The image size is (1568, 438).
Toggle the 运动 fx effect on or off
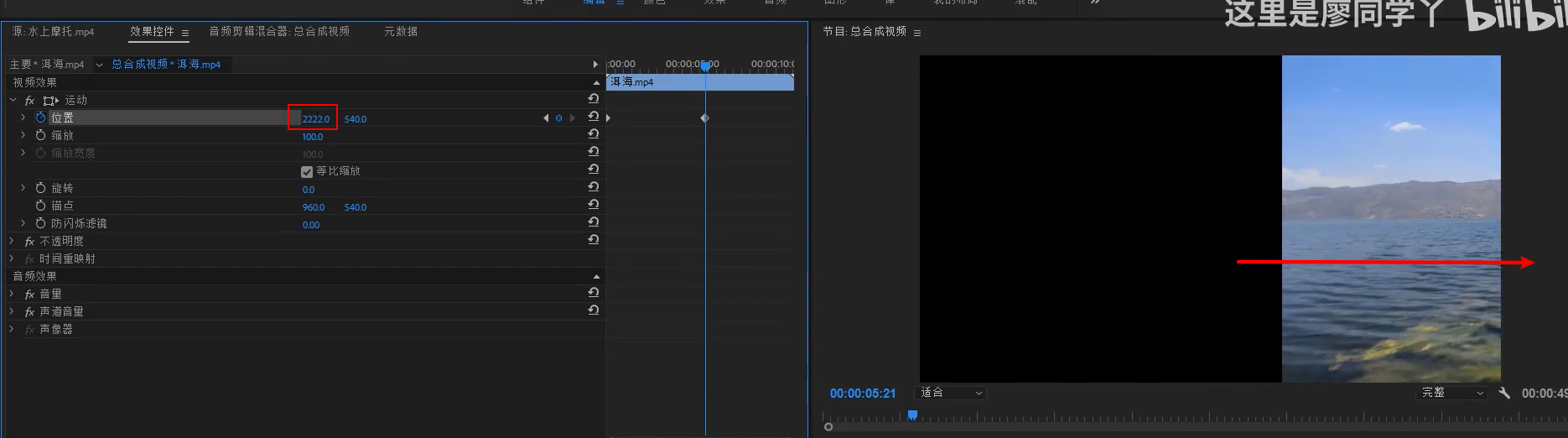coord(29,101)
